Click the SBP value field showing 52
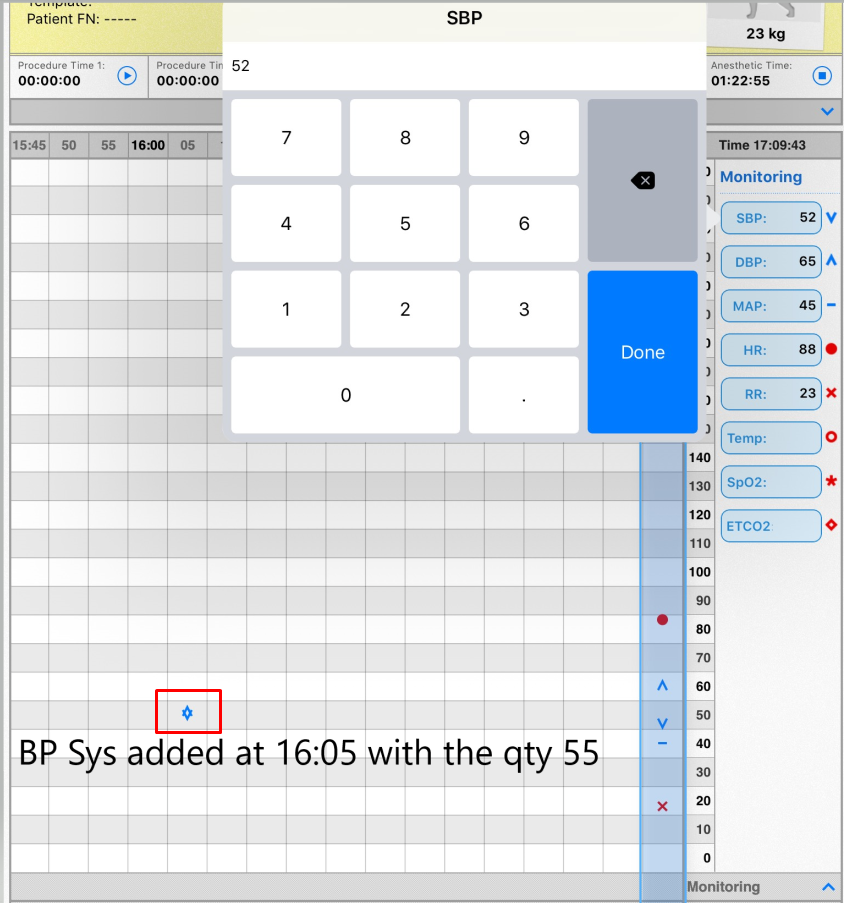The height and width of the screenshot is (903, 844). point(464,66)
